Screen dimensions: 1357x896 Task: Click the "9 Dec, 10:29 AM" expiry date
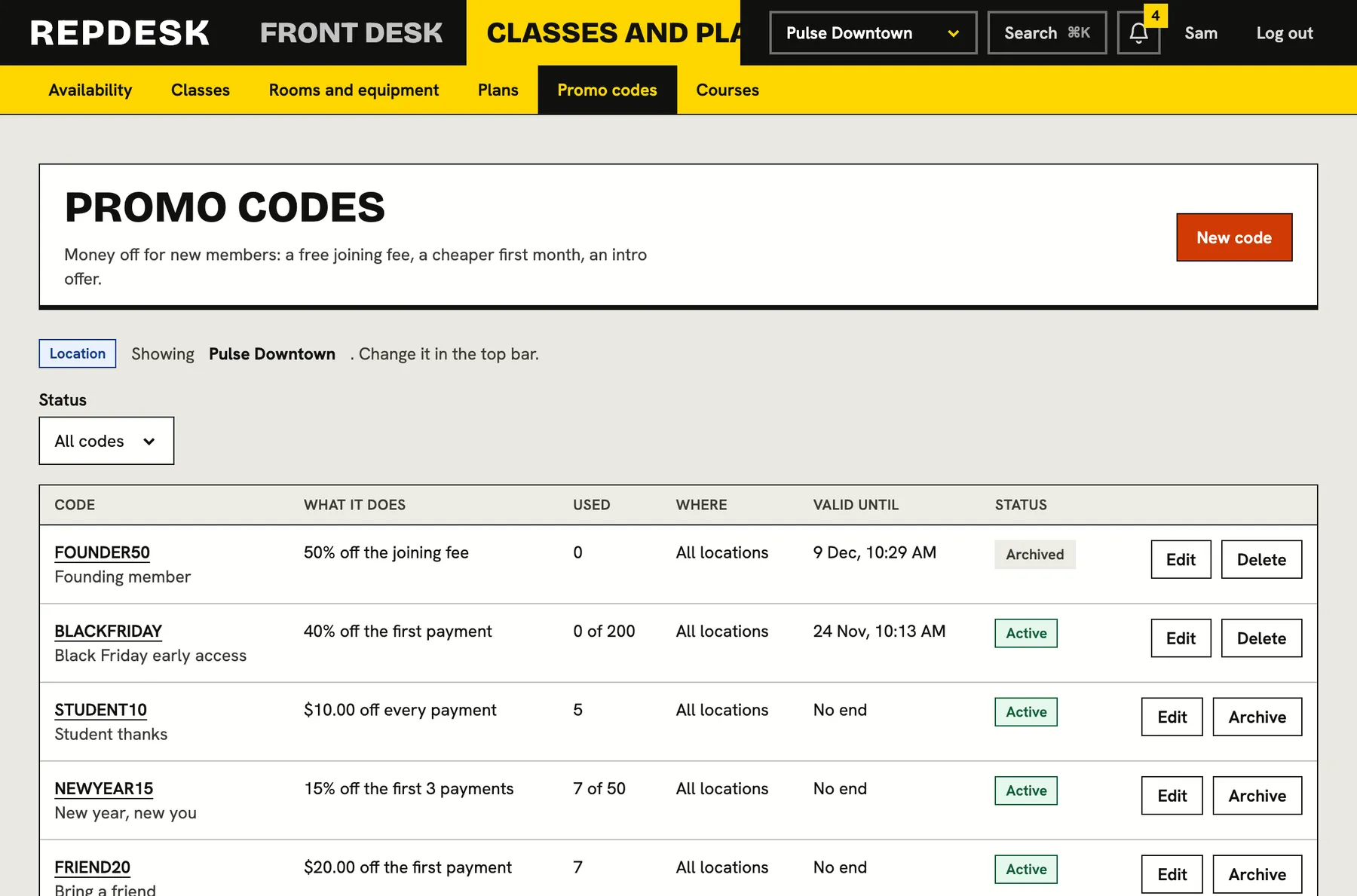(875, 552)
